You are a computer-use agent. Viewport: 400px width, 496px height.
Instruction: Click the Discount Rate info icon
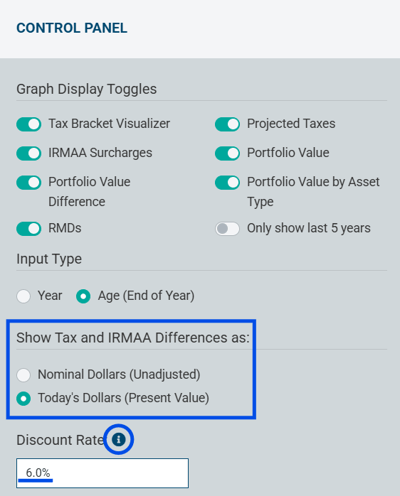(119, 439)
